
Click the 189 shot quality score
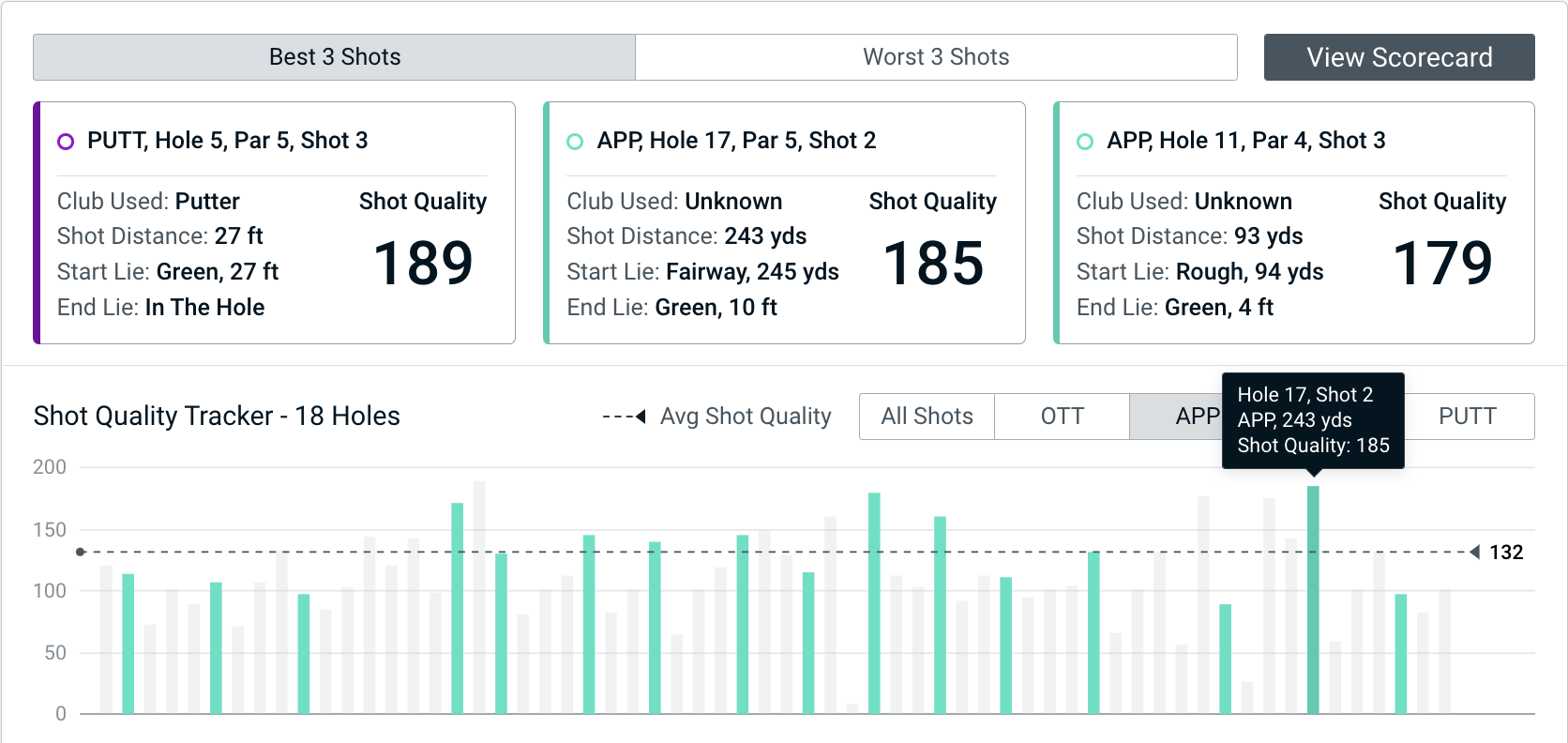point(423,264)
